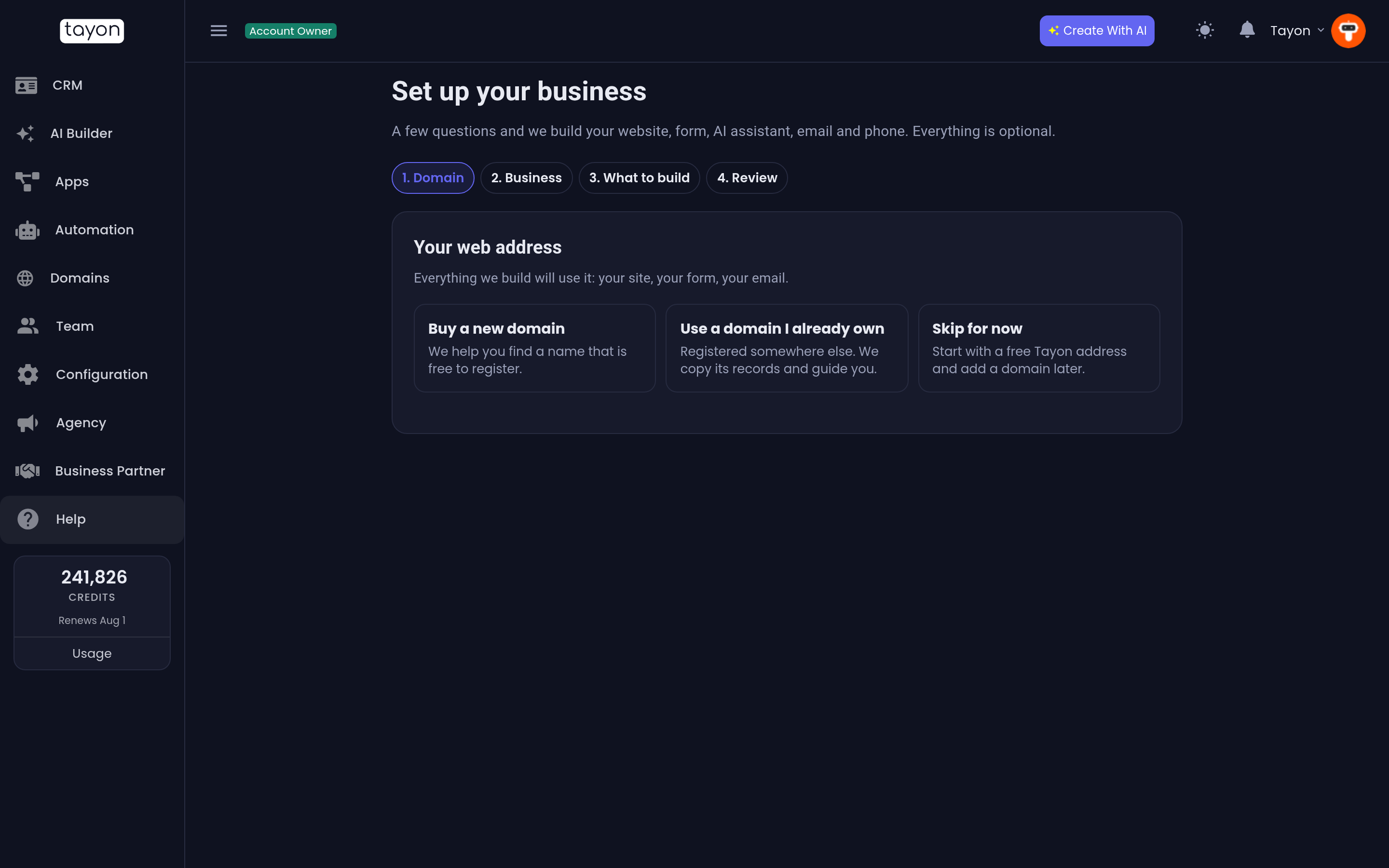
Task: Go to step 4. Review
Action: tap(747, 178)
